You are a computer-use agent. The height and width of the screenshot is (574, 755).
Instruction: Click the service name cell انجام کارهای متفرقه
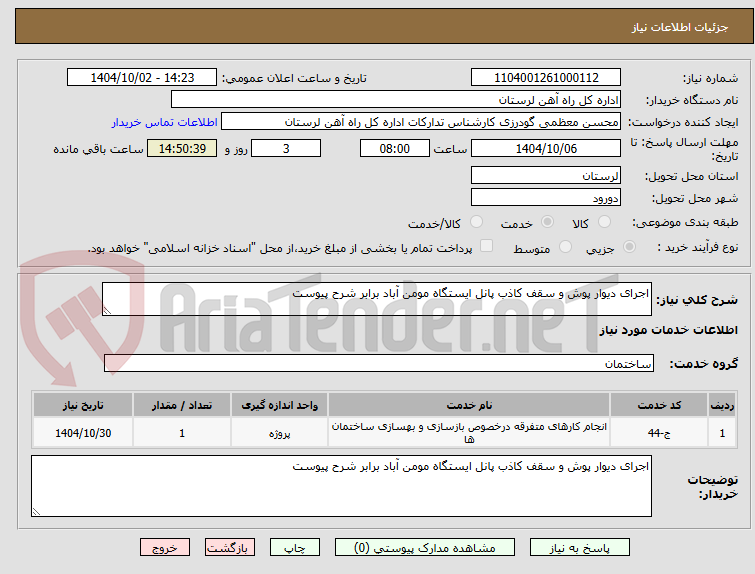(x=469, y=433)
